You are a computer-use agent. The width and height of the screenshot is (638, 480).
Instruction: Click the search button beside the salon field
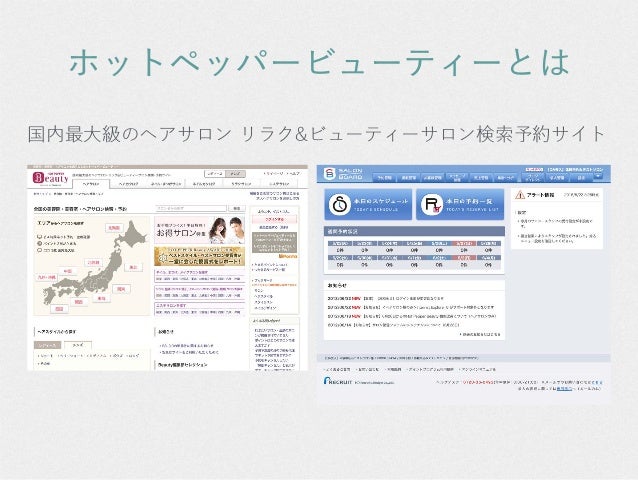tap(236, 208)
